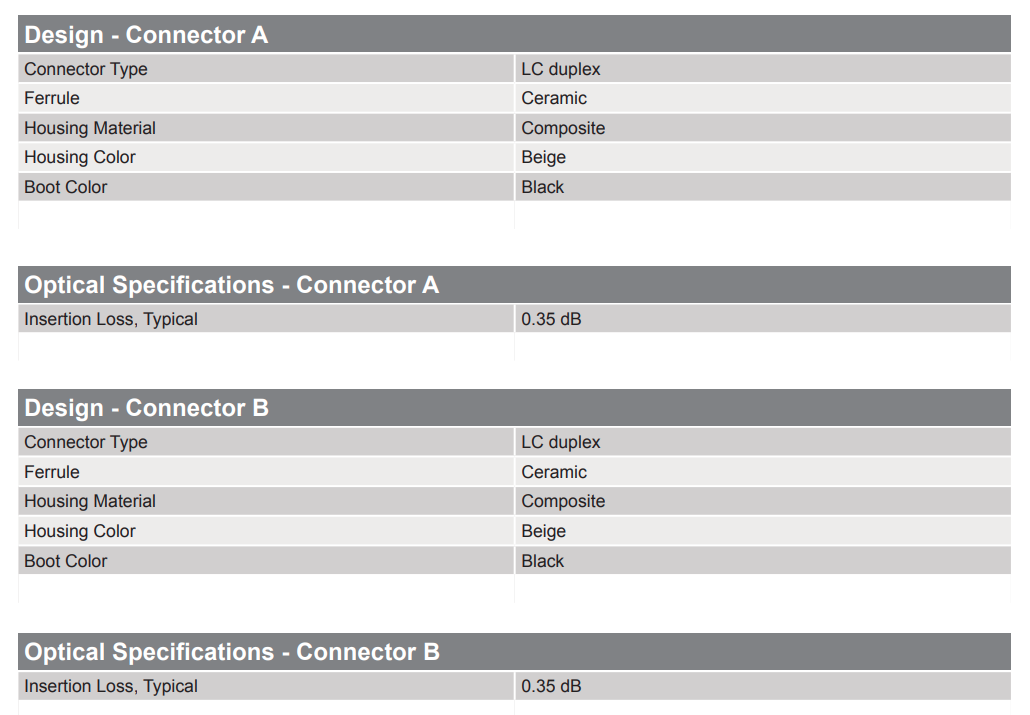This screenshot has height=715, width=1030.
Task: Select the "Ferrule" label under Connector A
Action: (x=52, y=98)
